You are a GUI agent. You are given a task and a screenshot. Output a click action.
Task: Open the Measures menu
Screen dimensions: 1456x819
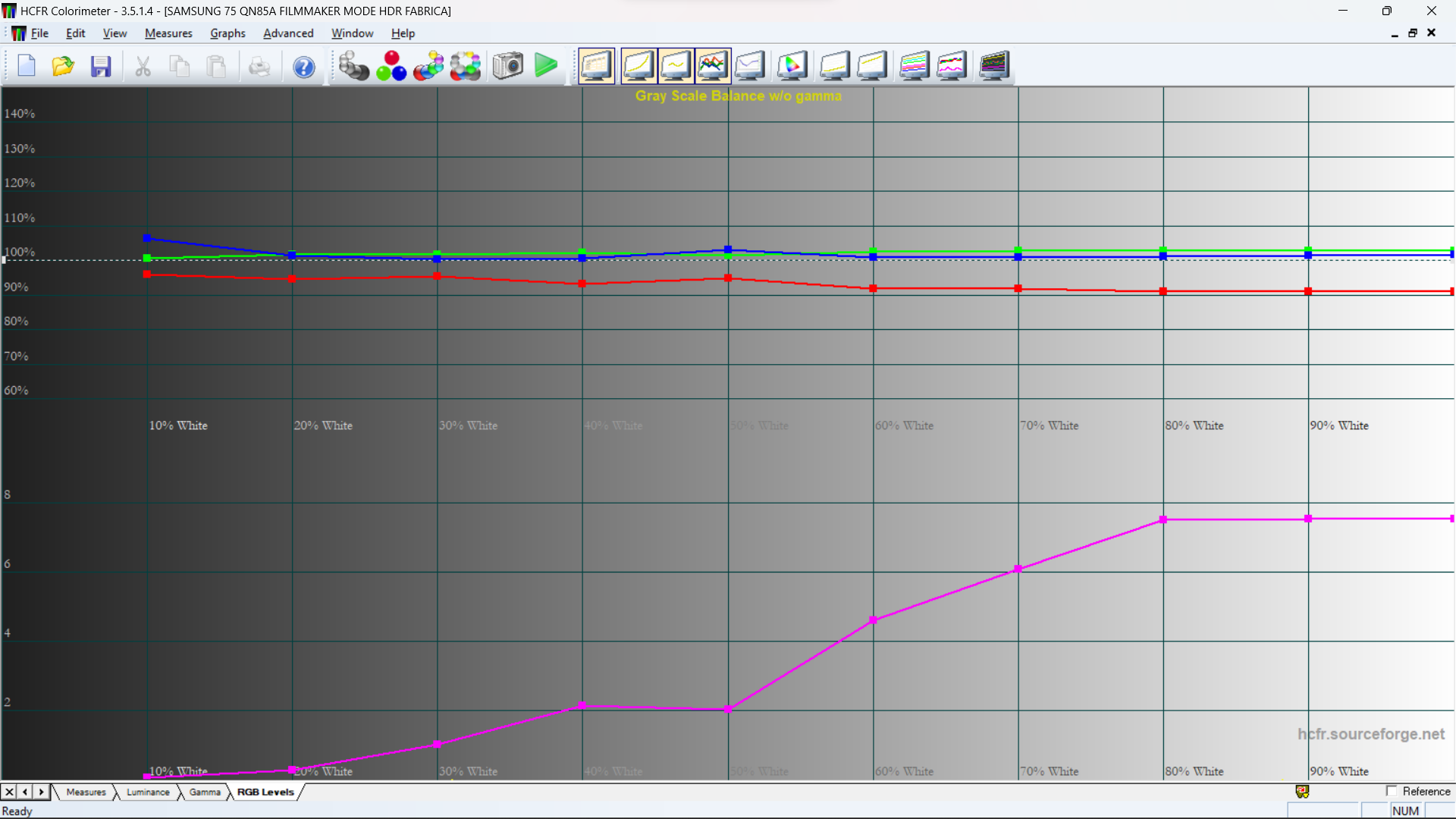(168, 33)
